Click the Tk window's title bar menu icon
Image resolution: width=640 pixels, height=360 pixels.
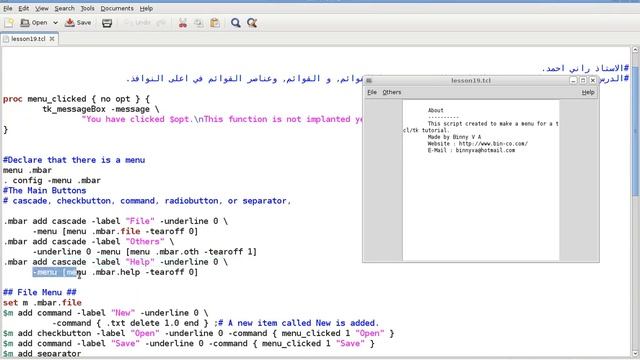(x=369, y=80)
